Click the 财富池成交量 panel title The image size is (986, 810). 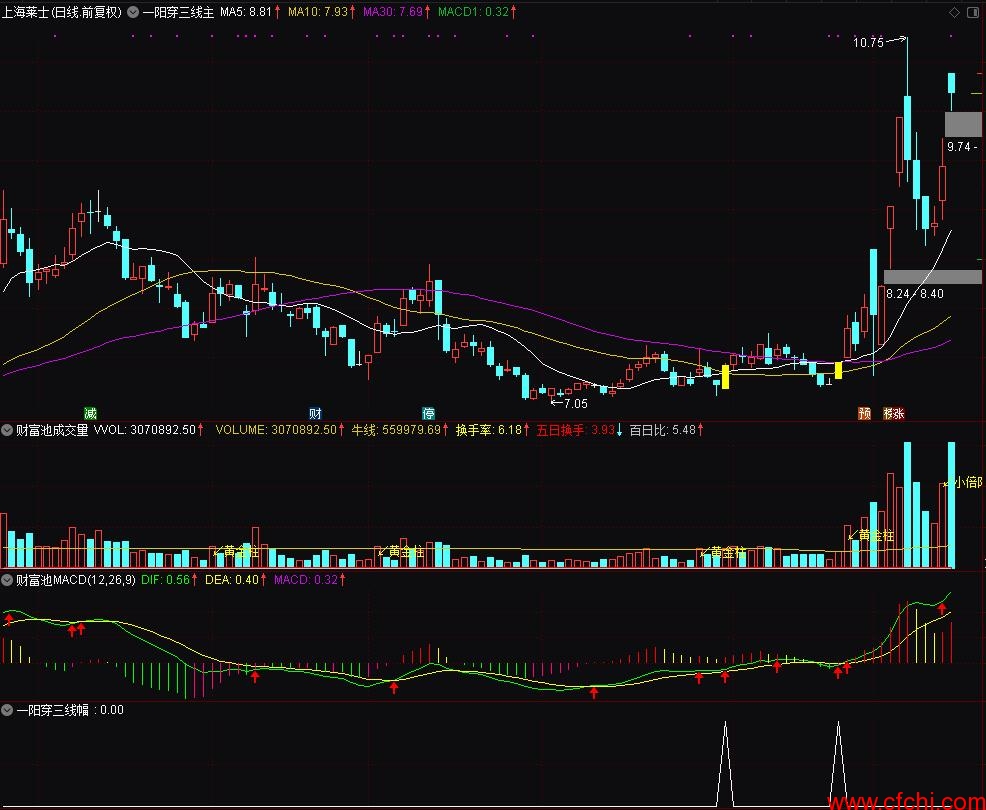pos(52,431)
